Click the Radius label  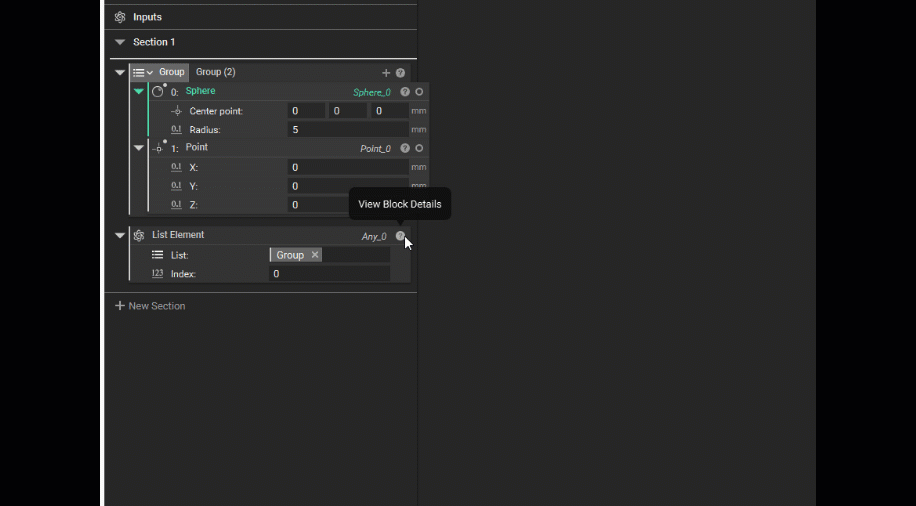click(205, 130)
